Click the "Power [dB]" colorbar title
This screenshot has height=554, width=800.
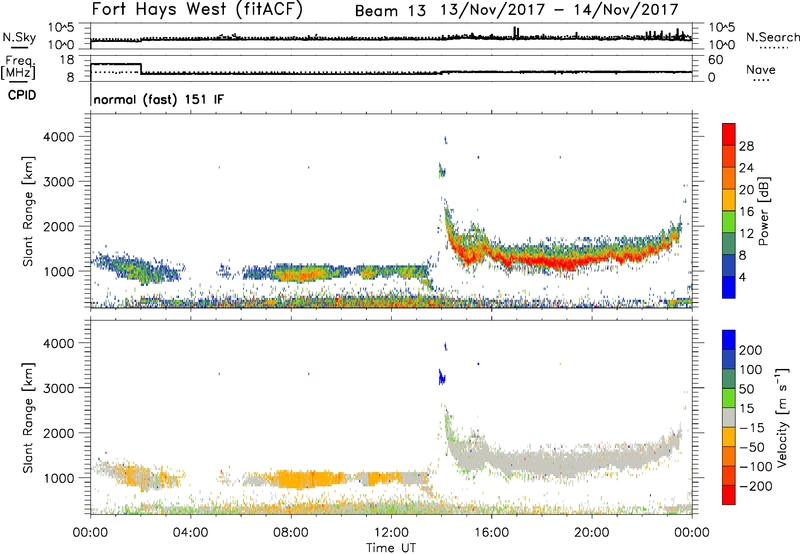pos(763,211)
